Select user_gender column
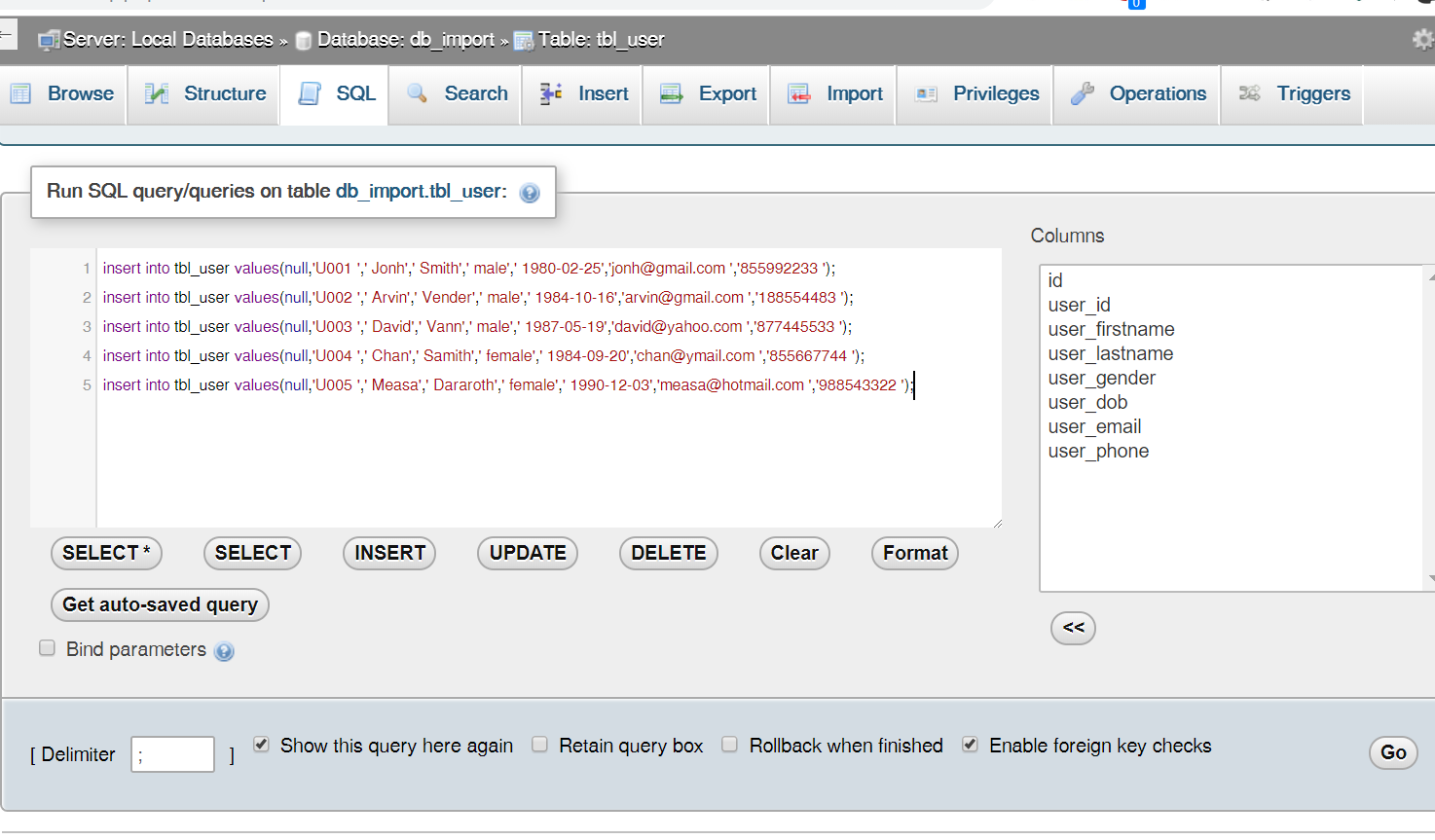Image resolution: width=1435 pixels, height=840 pixels. (1101, 378)
